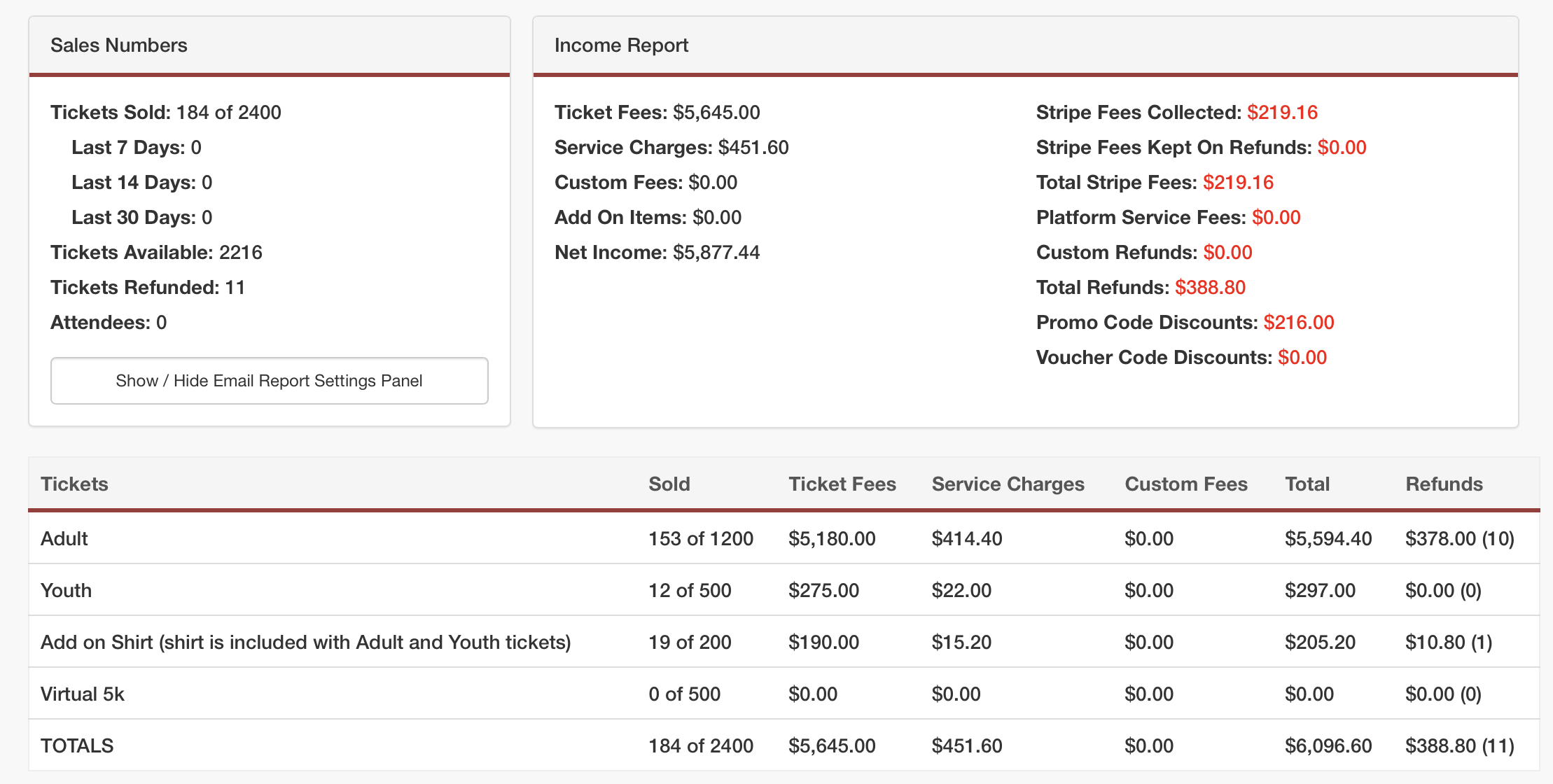Select the Add on Shirt ticket row
1553x784 pixels.
(x=305, y=642)
